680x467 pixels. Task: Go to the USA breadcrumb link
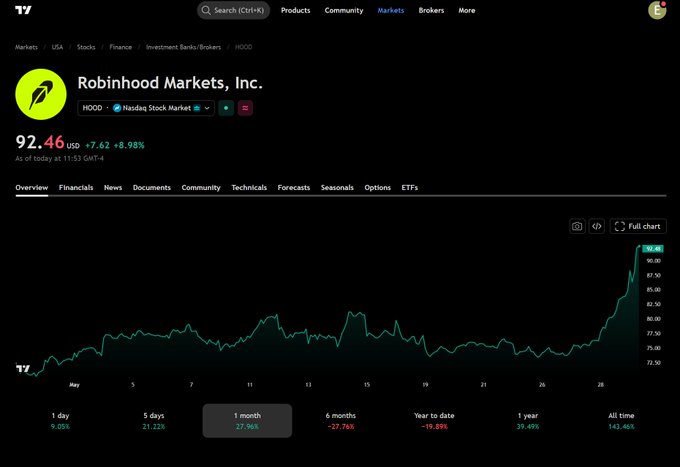[x=57, y=47]
